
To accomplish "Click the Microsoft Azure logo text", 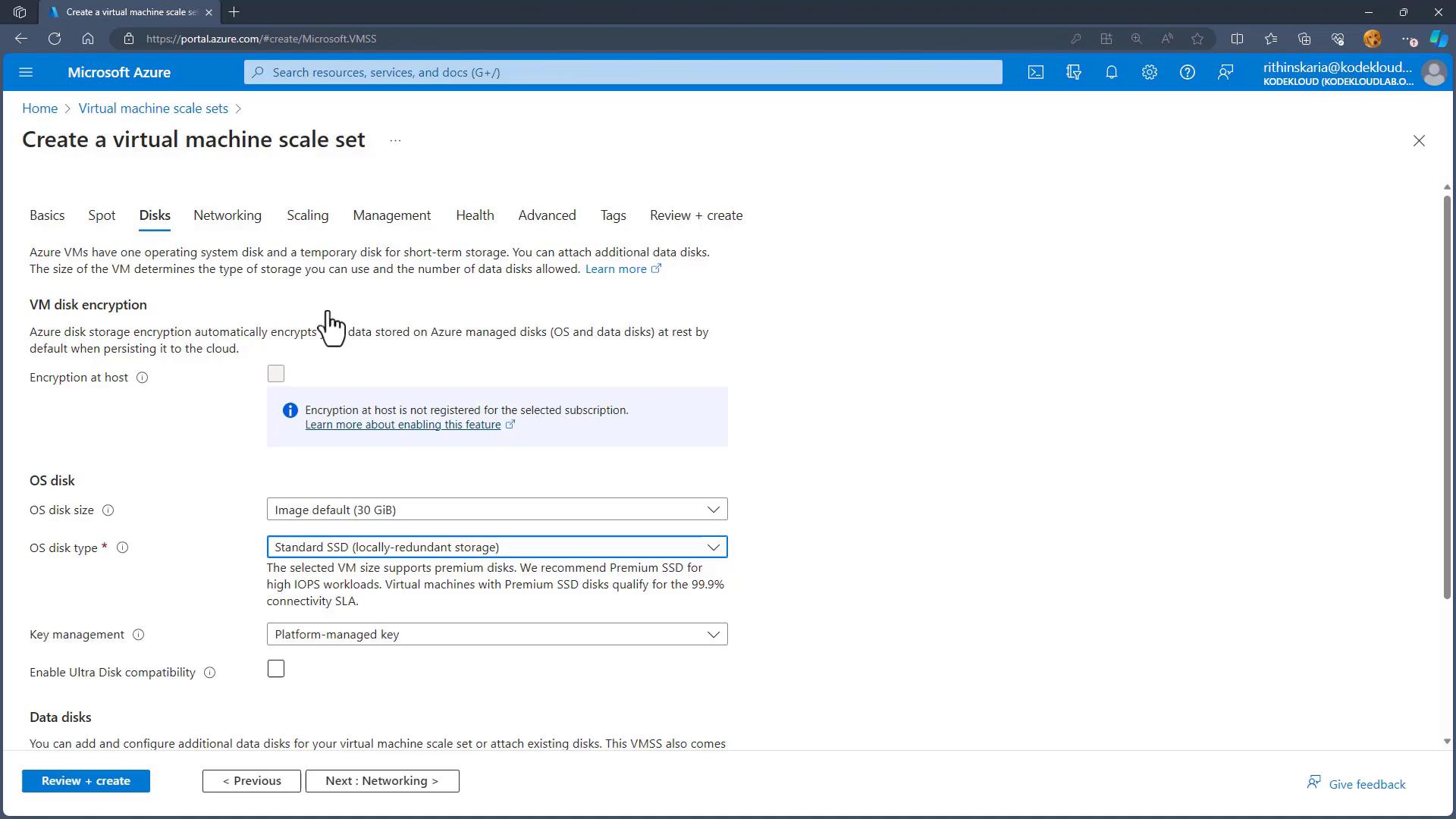I will 119,73.
